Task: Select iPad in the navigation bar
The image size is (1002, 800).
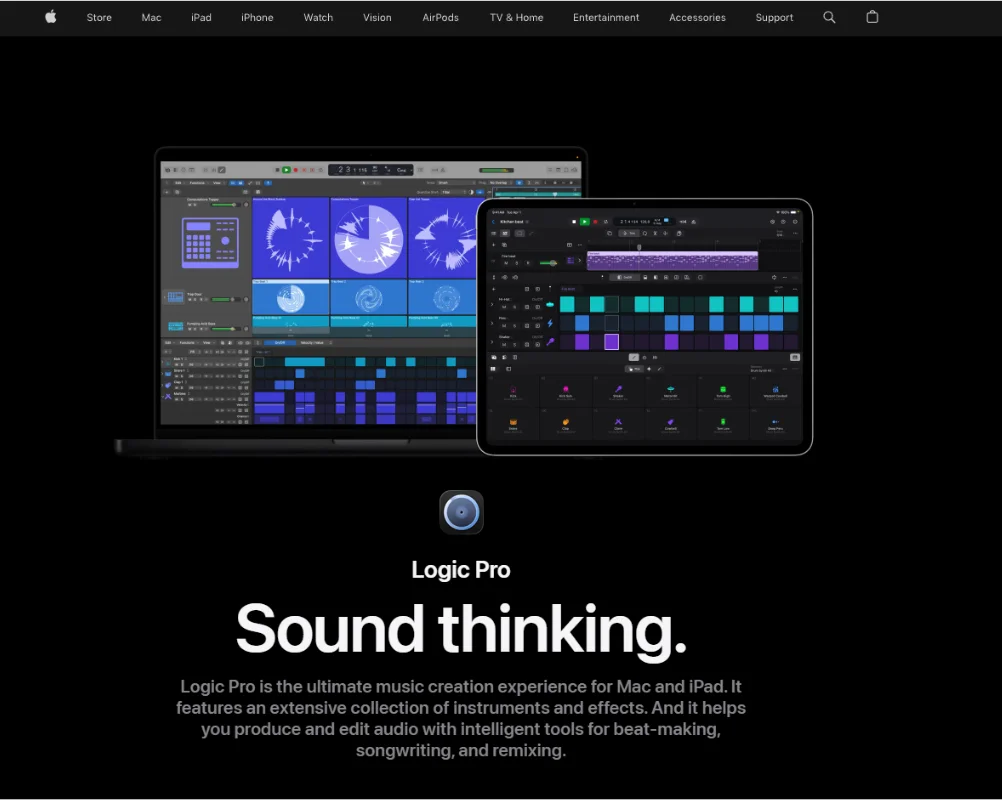Action: pyautogui.click(x=201, y=18)
